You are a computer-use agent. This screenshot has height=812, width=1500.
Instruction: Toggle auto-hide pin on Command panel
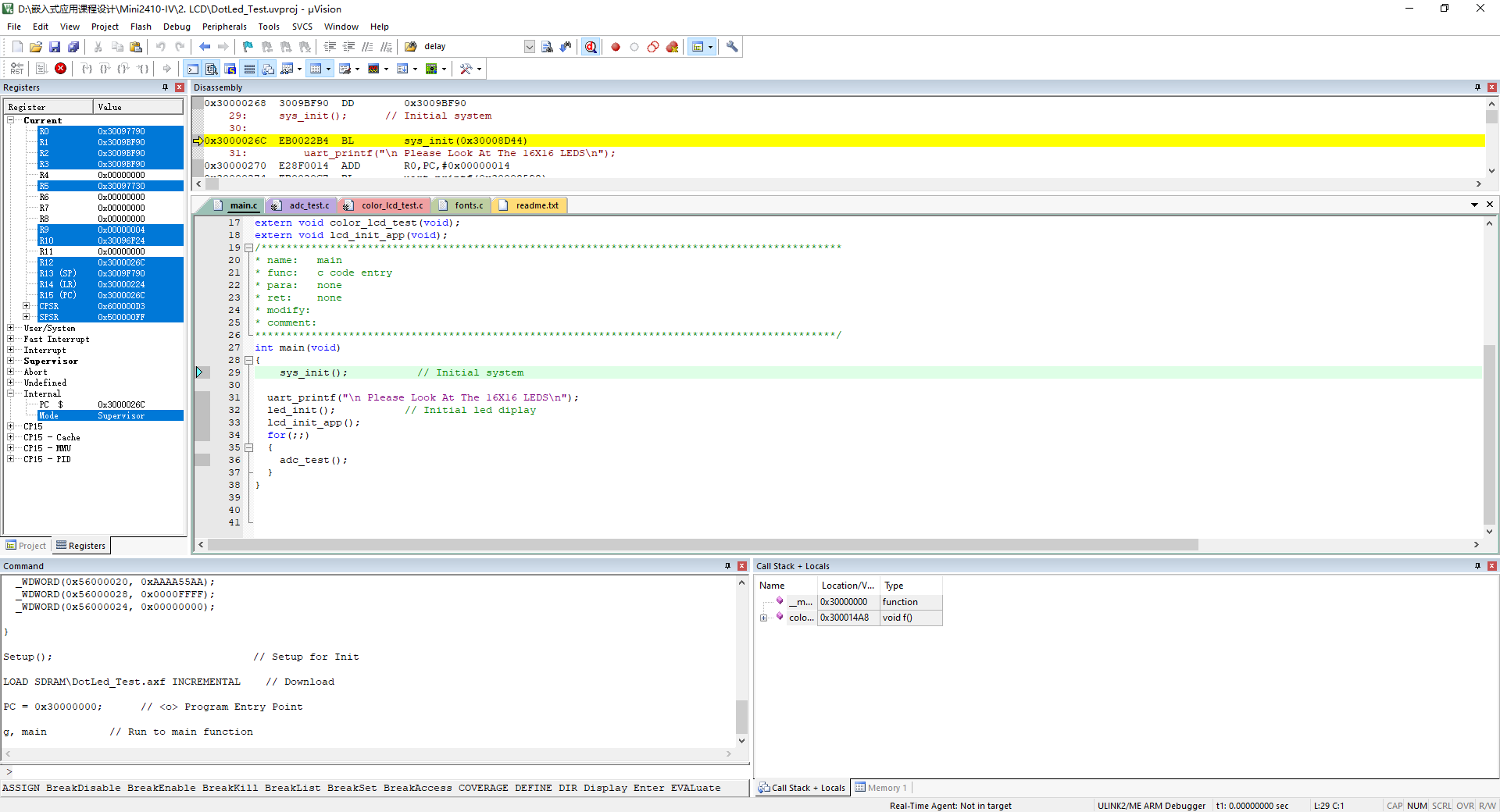click(x=727, y=566)
